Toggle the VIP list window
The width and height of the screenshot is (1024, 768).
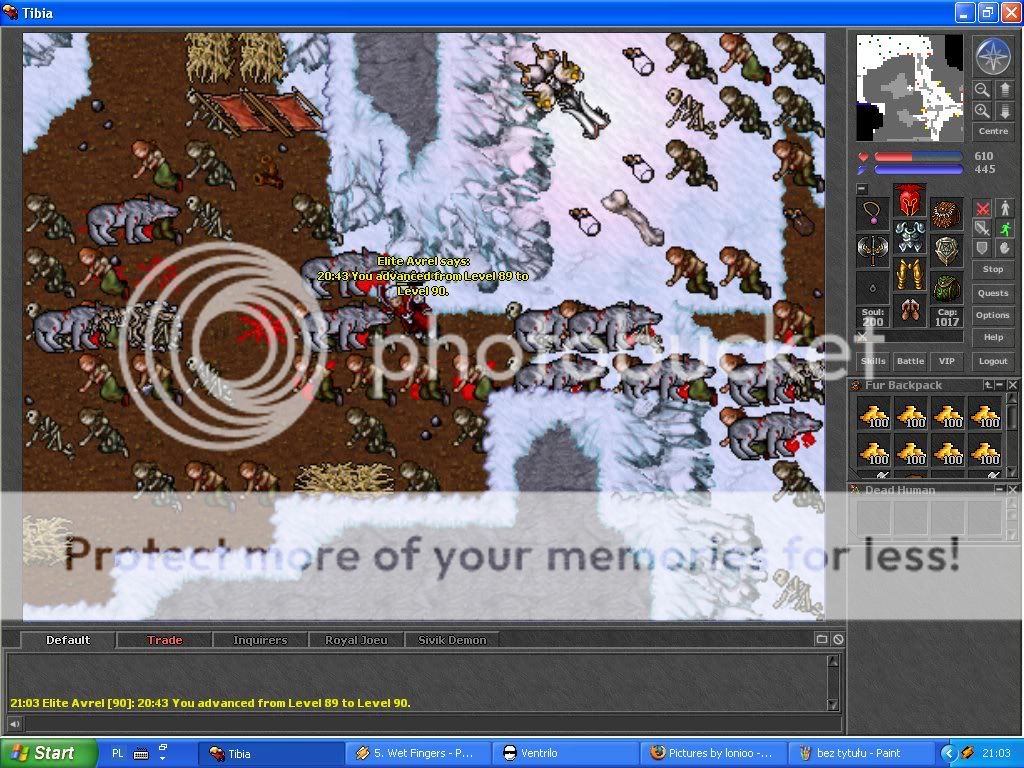[x=946, y=361]
